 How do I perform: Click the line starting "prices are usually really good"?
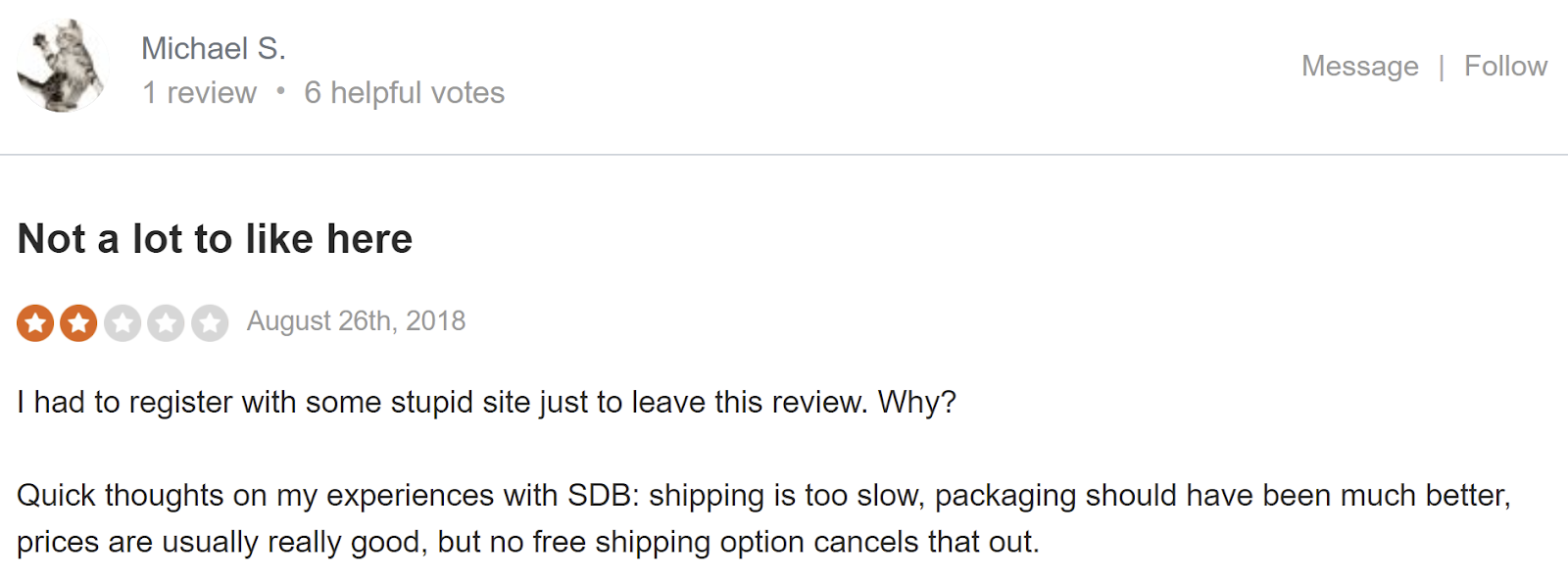tap(527, 542)
